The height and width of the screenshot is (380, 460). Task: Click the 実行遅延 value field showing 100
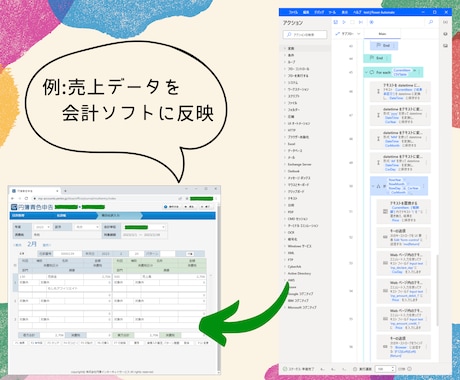tap(383, 369)
